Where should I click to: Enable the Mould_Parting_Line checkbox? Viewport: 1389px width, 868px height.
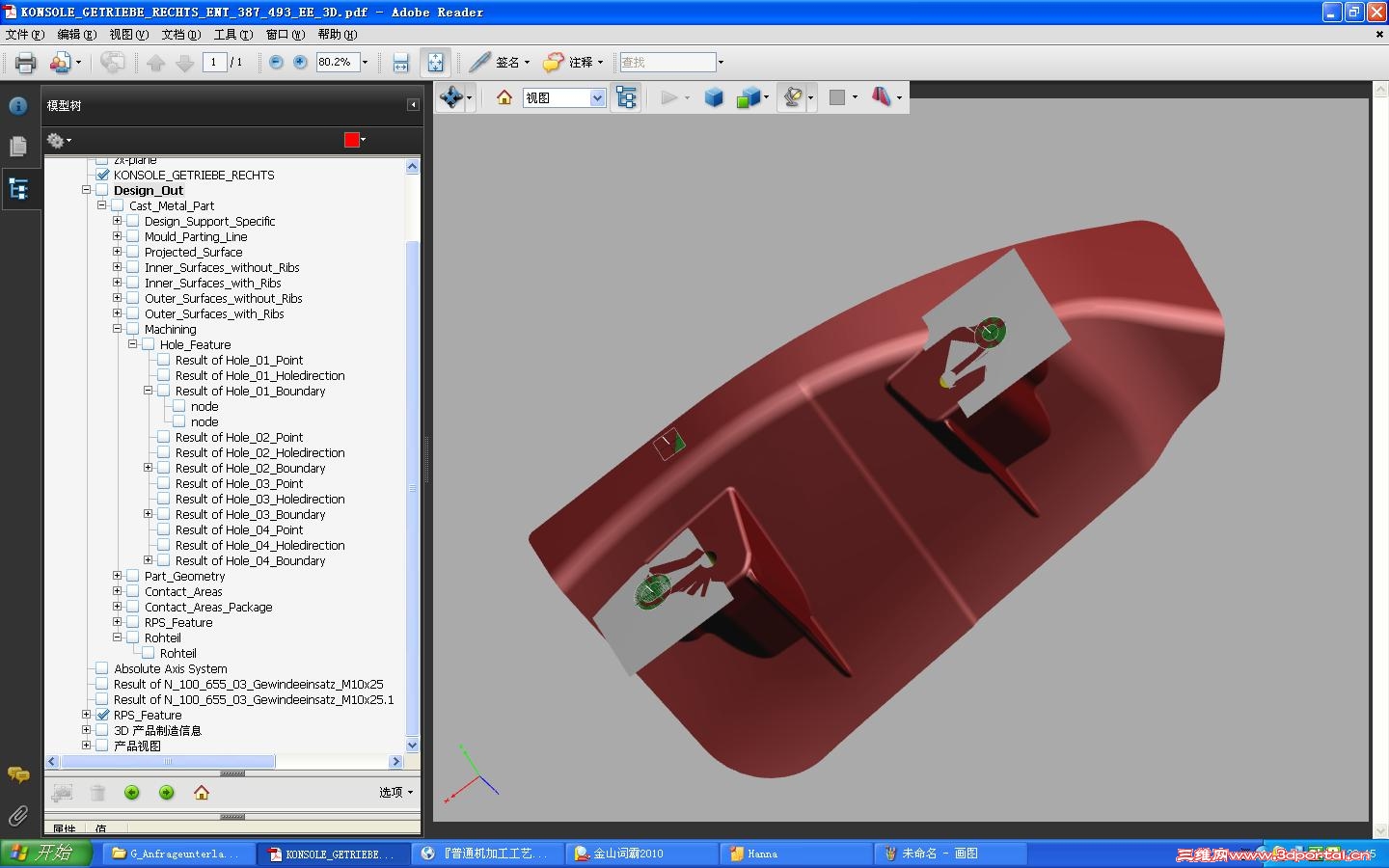click(133, 236)
